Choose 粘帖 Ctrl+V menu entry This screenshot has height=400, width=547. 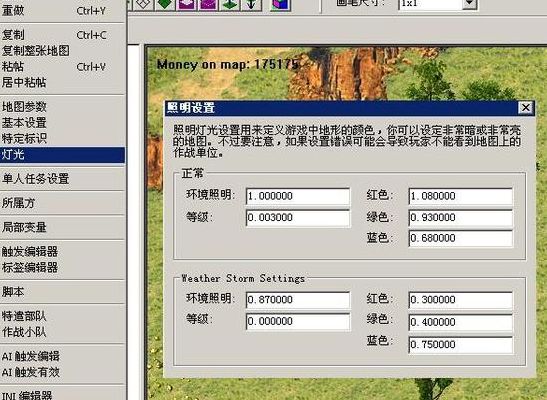coord(62,66)
